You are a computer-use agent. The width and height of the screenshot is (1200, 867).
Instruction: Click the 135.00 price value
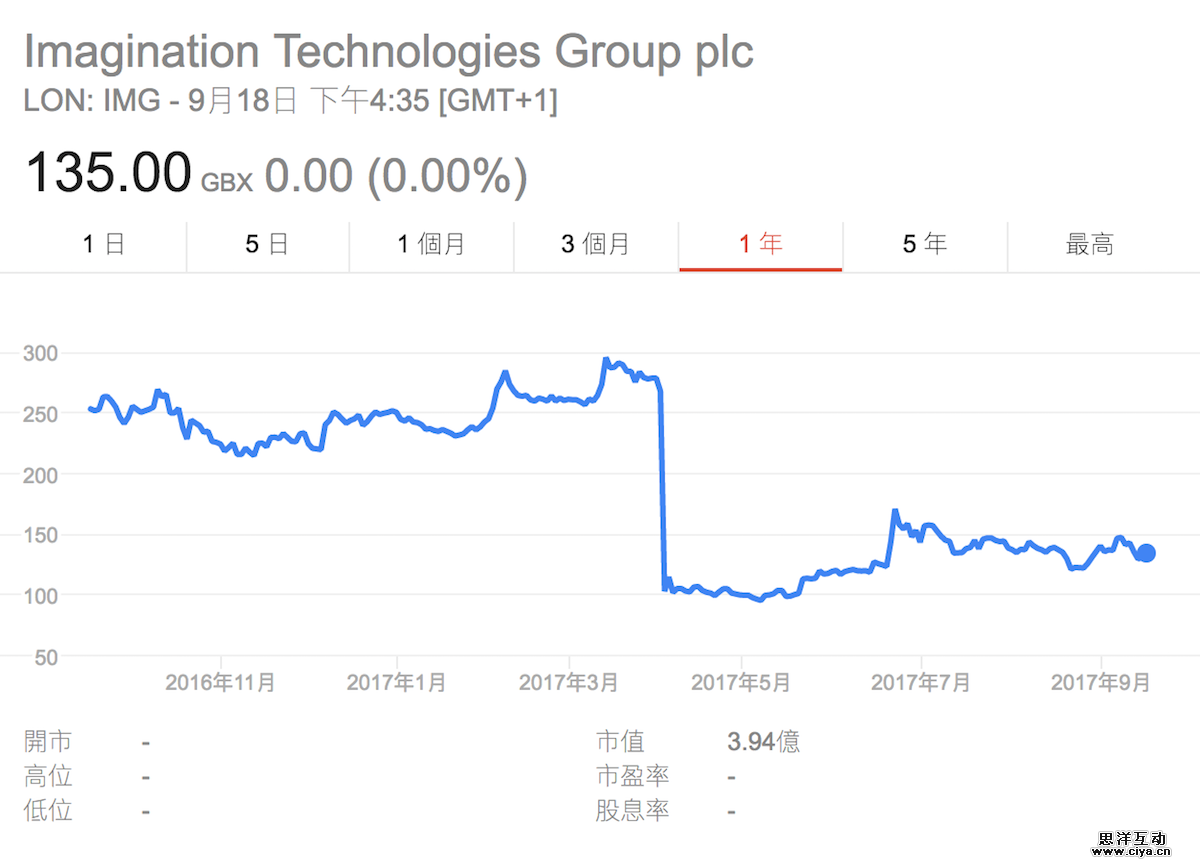[x=108, y=172]
